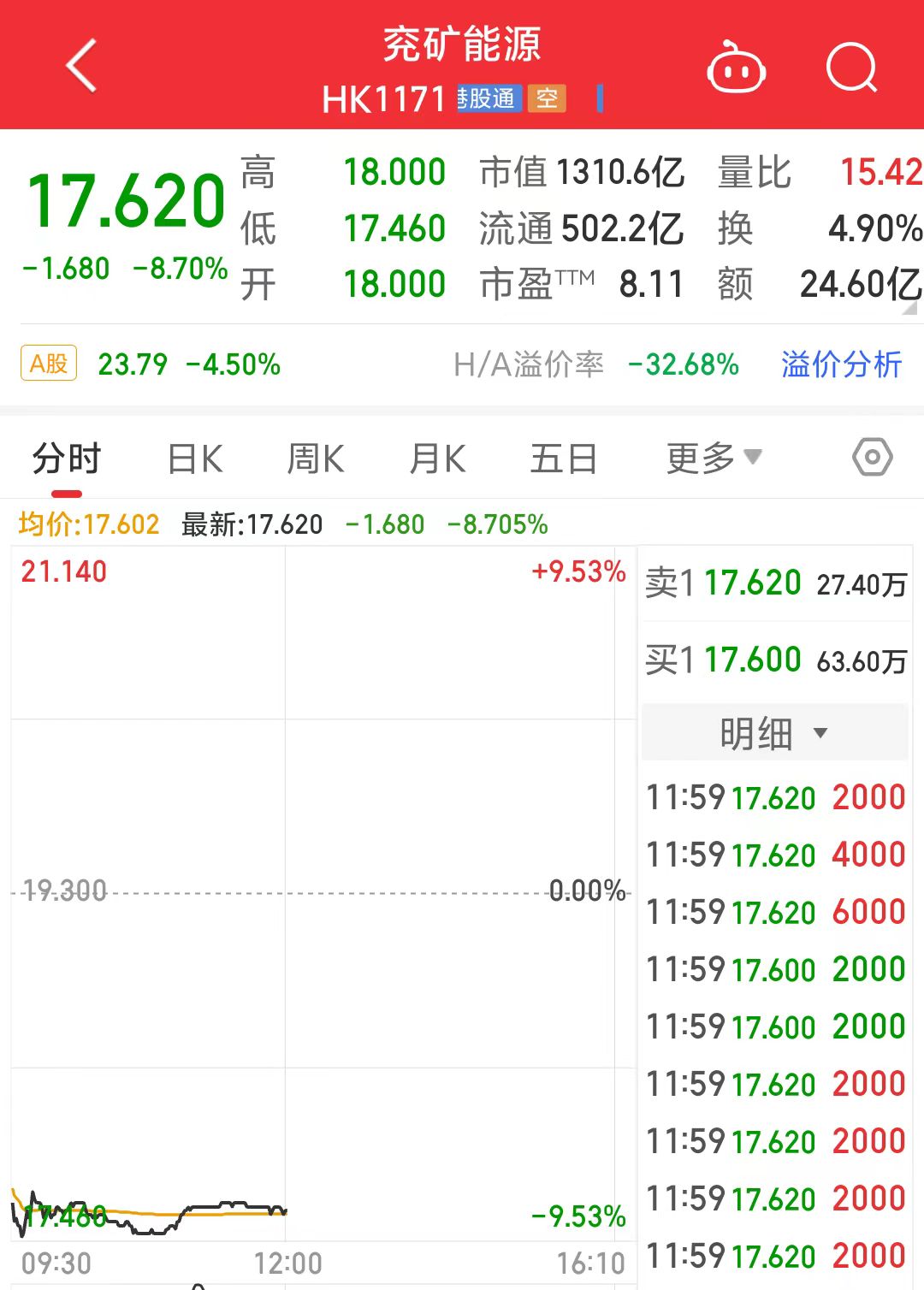Select the 月K chart tab
Screen dimensions: 924x1290
(x=437, y=459)
